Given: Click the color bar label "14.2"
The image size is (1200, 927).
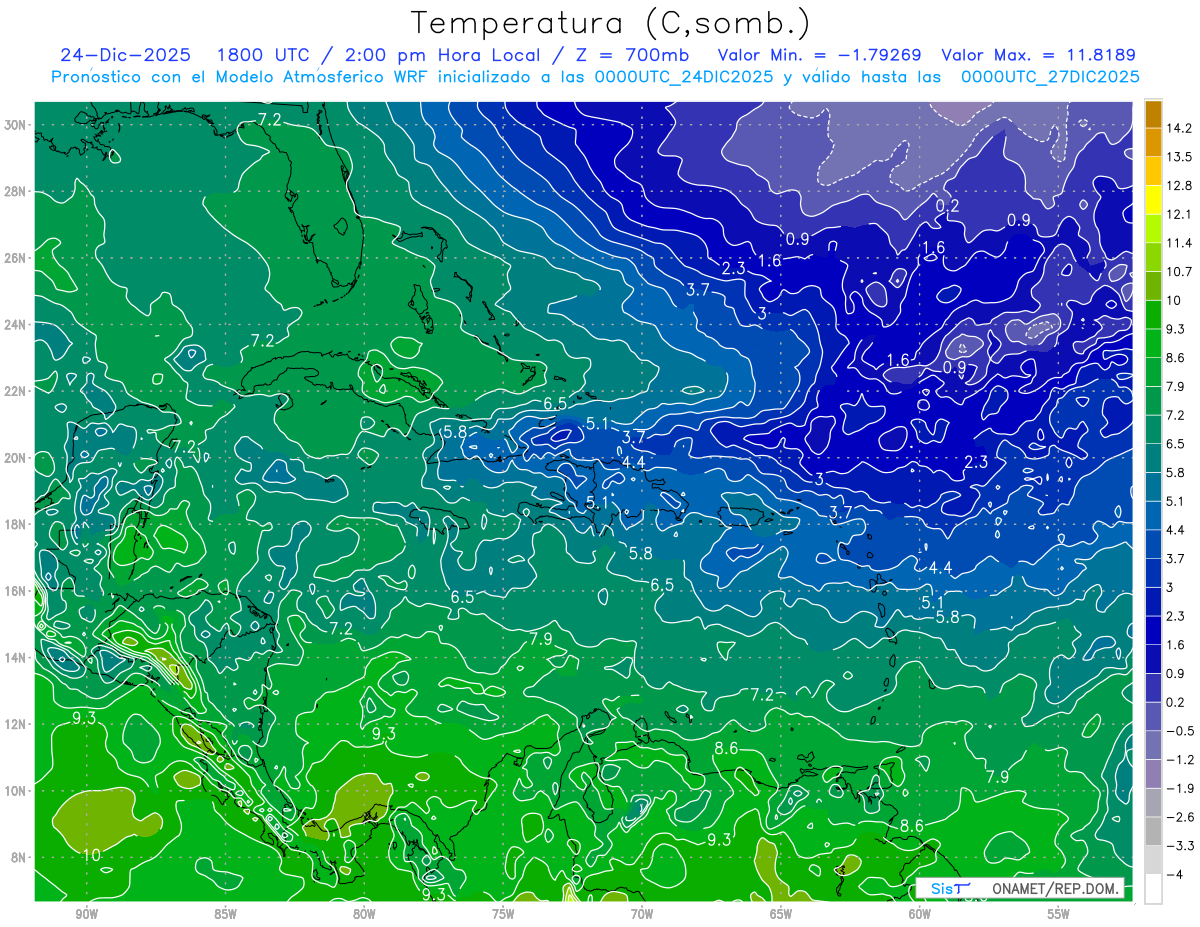Looking at the screenshot, I should pyautogui.click(x=1181, y=128).
